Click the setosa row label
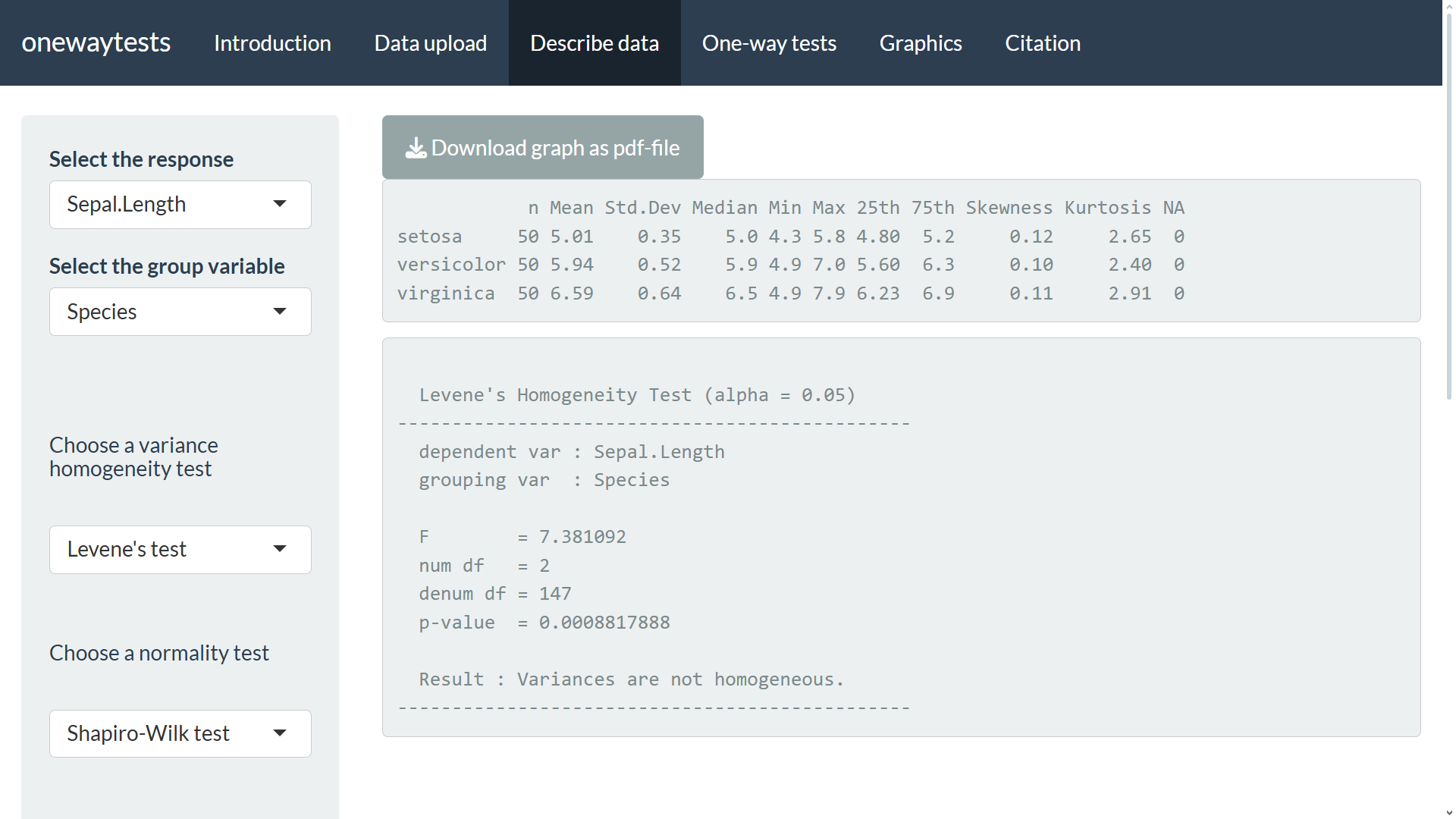Viewport: 1456px width, 819px height. coord(429,237)
